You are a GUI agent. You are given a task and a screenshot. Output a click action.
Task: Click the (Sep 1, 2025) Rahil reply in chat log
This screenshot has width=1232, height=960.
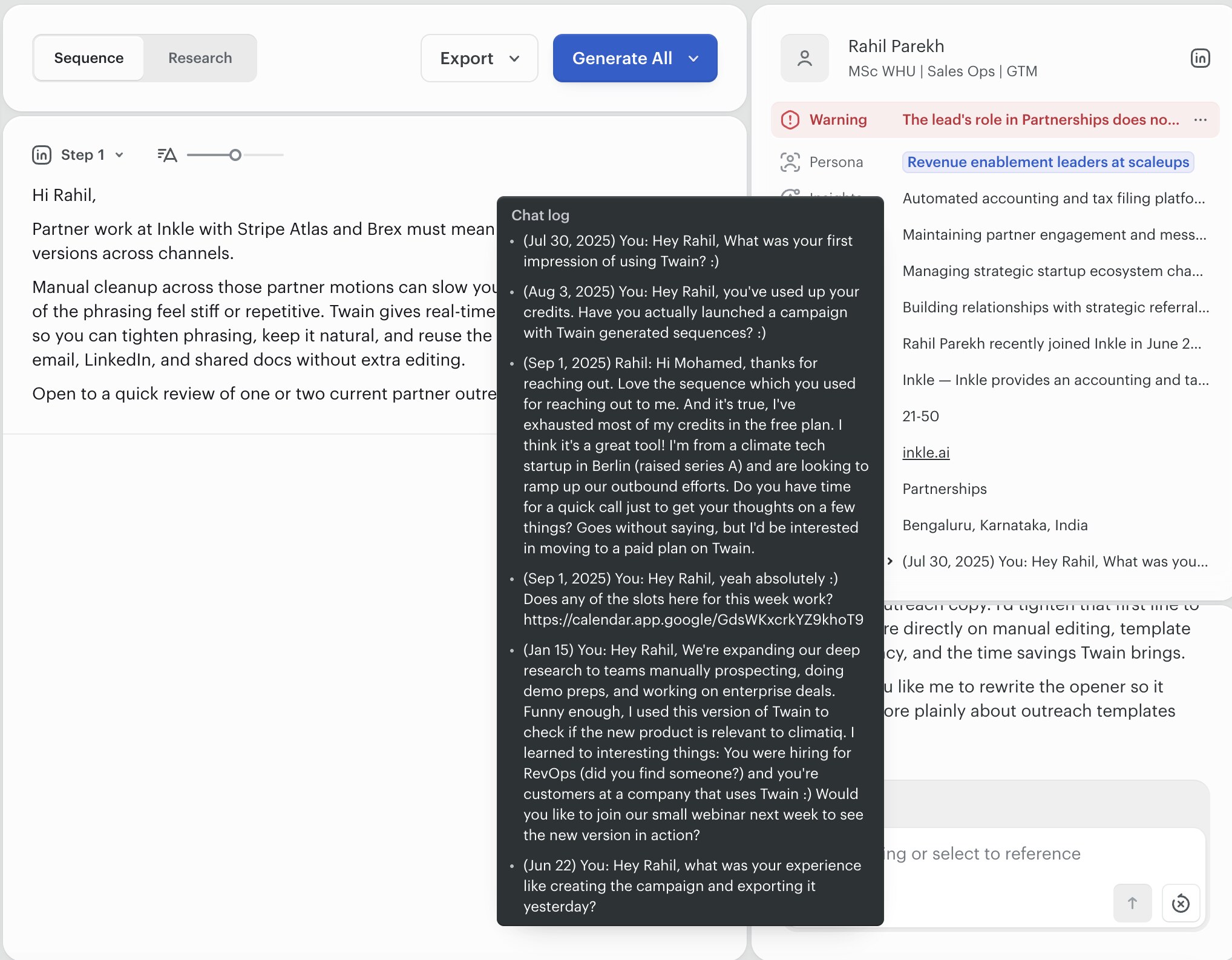click(x=695, y=455)
